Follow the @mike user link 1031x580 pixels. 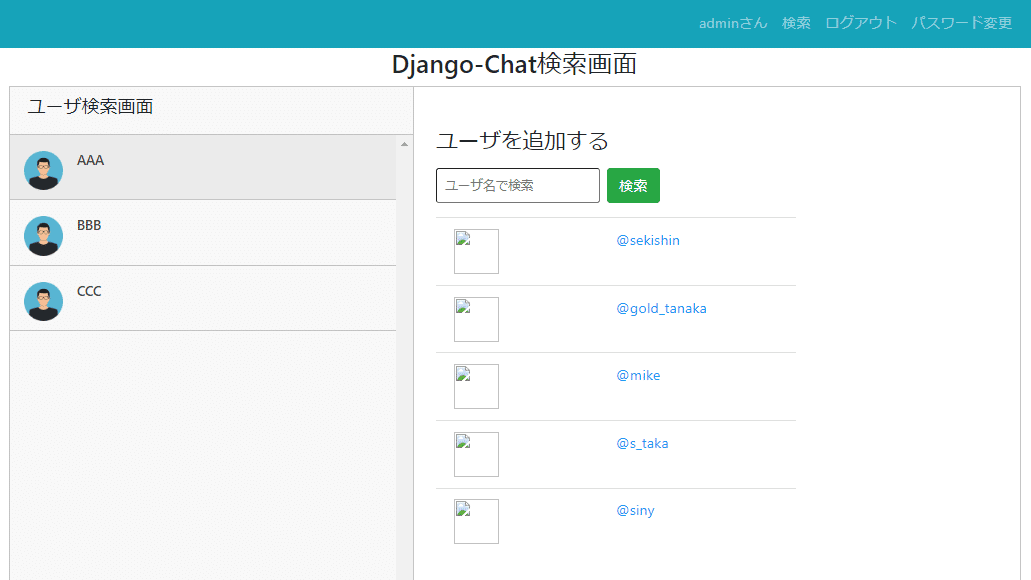click(638, 375)
